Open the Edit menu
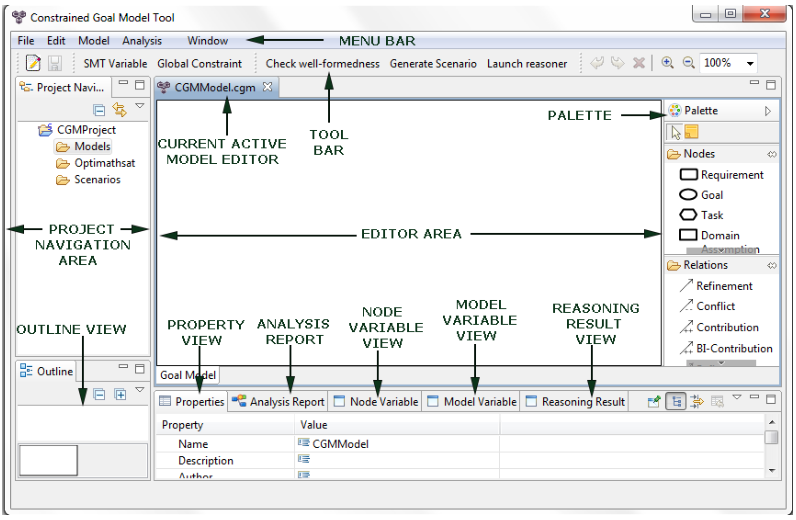796x520 pixels. (x=56, y=41)
